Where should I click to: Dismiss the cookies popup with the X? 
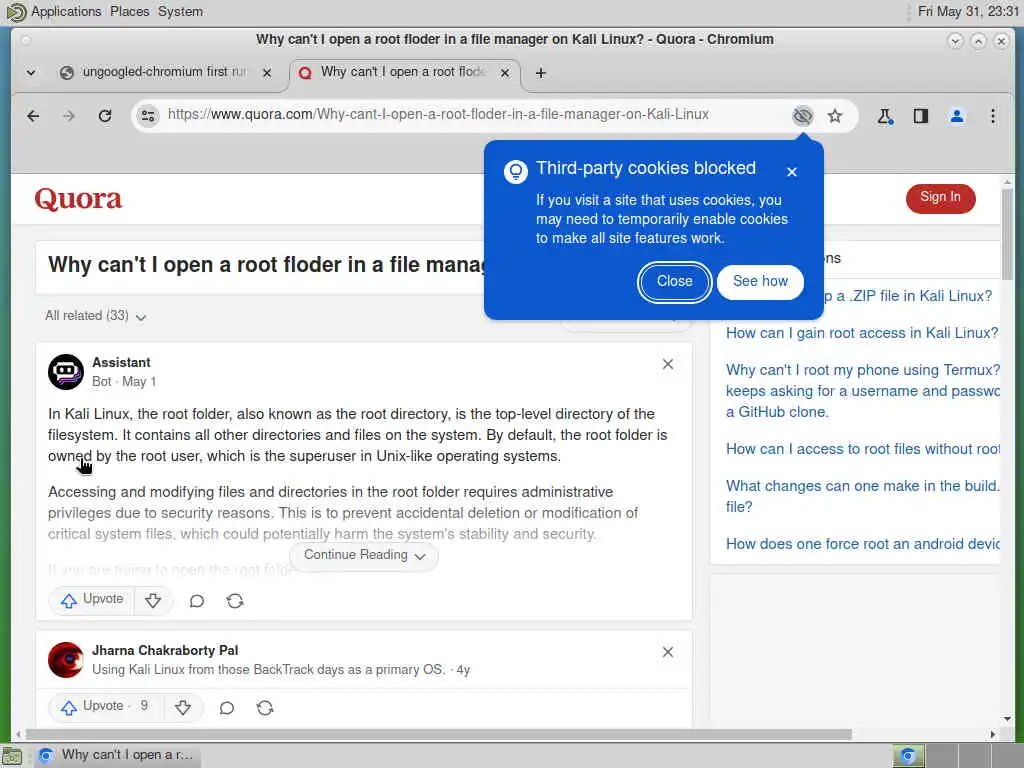[792, 172]
